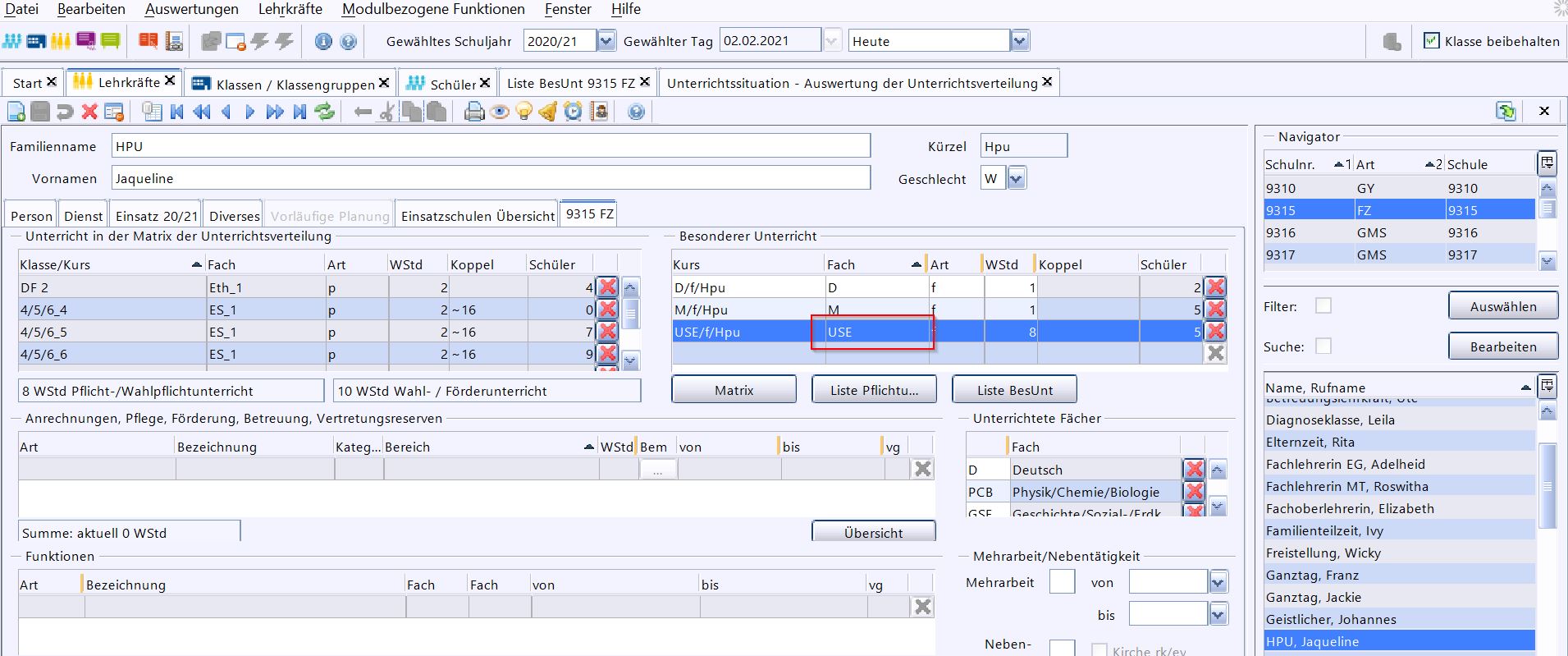Close the Liste BesUnt 9315 FZ tab
Image resolution: width=1568 pixels, height=656 pixels.
pos(645,81)
